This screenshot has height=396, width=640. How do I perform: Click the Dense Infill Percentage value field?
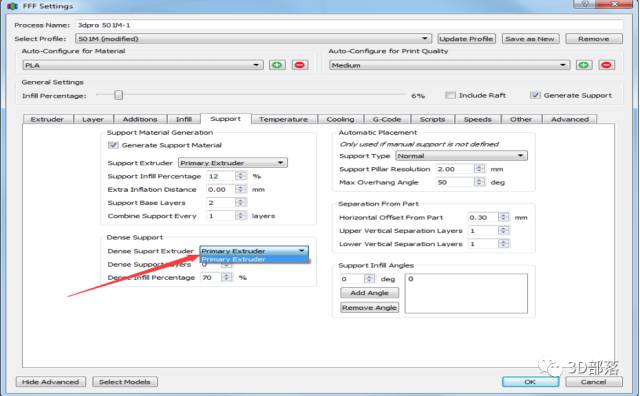click(211, 277)
